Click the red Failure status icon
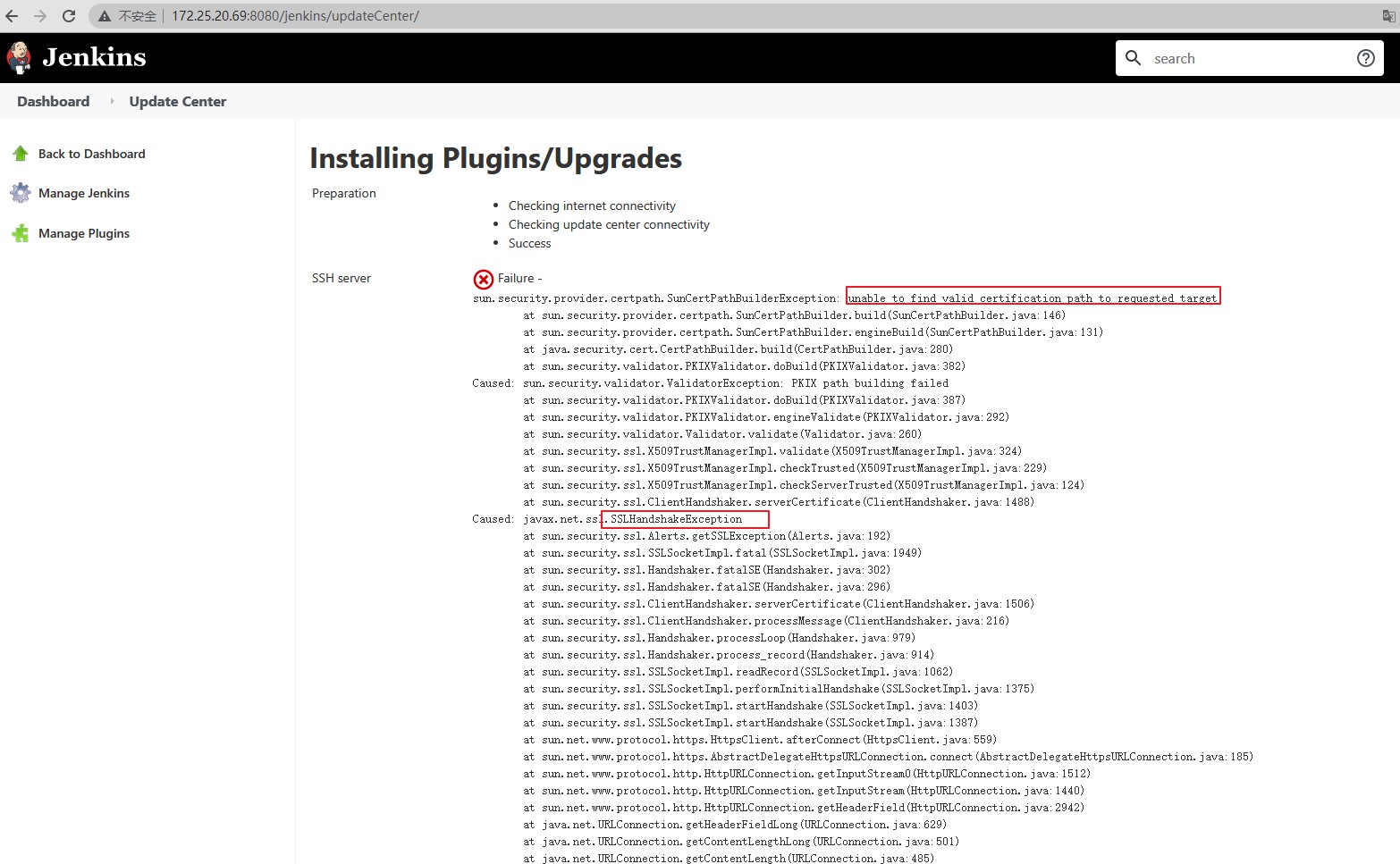The height and width of the screenshot is (864, 1400). (x=483, y=280)
